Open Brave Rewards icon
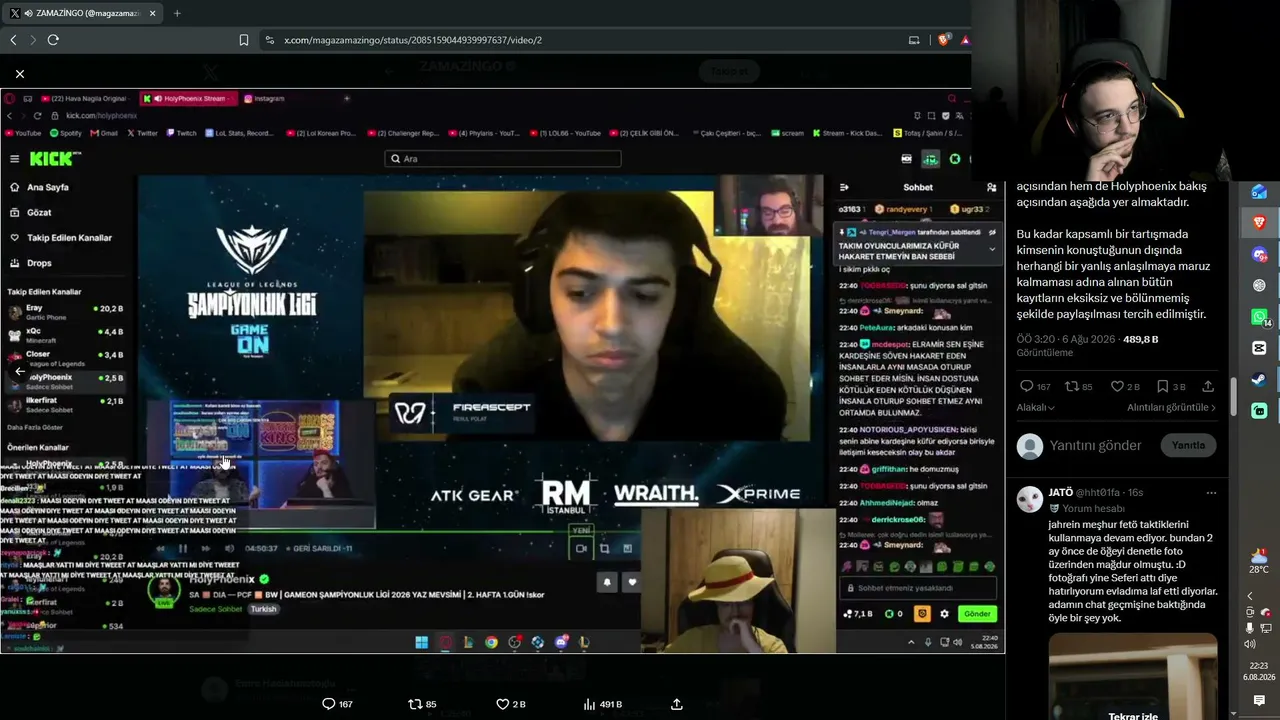1280x720 pixels. click(965, 40)
